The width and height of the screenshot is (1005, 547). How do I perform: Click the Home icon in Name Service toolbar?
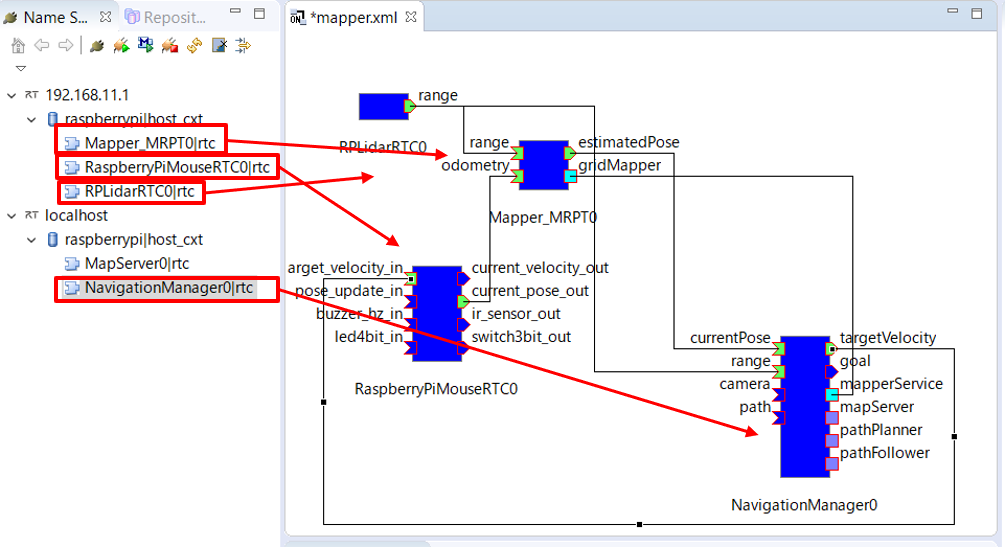[x=17, y=45]
